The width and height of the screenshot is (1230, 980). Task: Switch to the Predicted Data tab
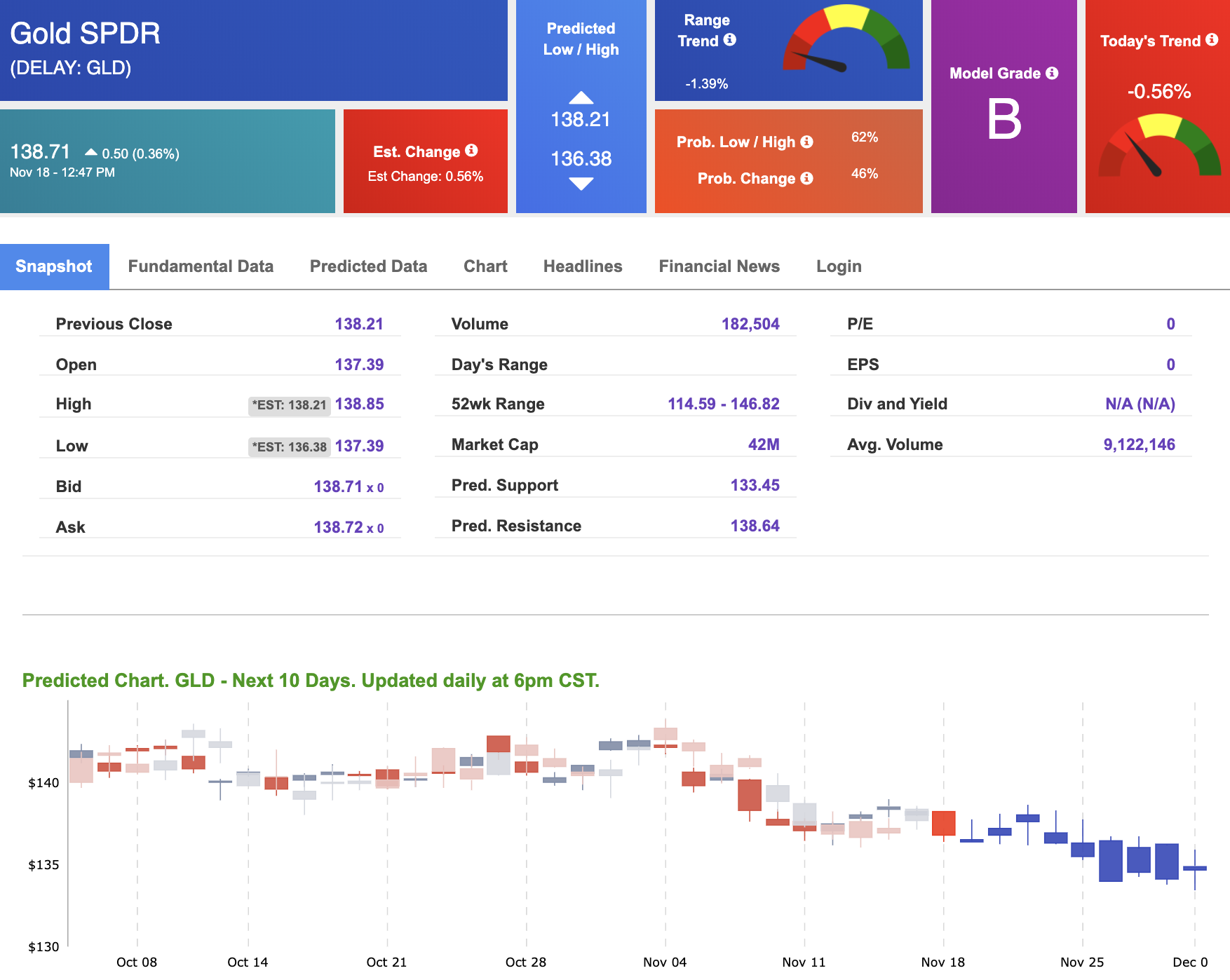click(368, 266)
